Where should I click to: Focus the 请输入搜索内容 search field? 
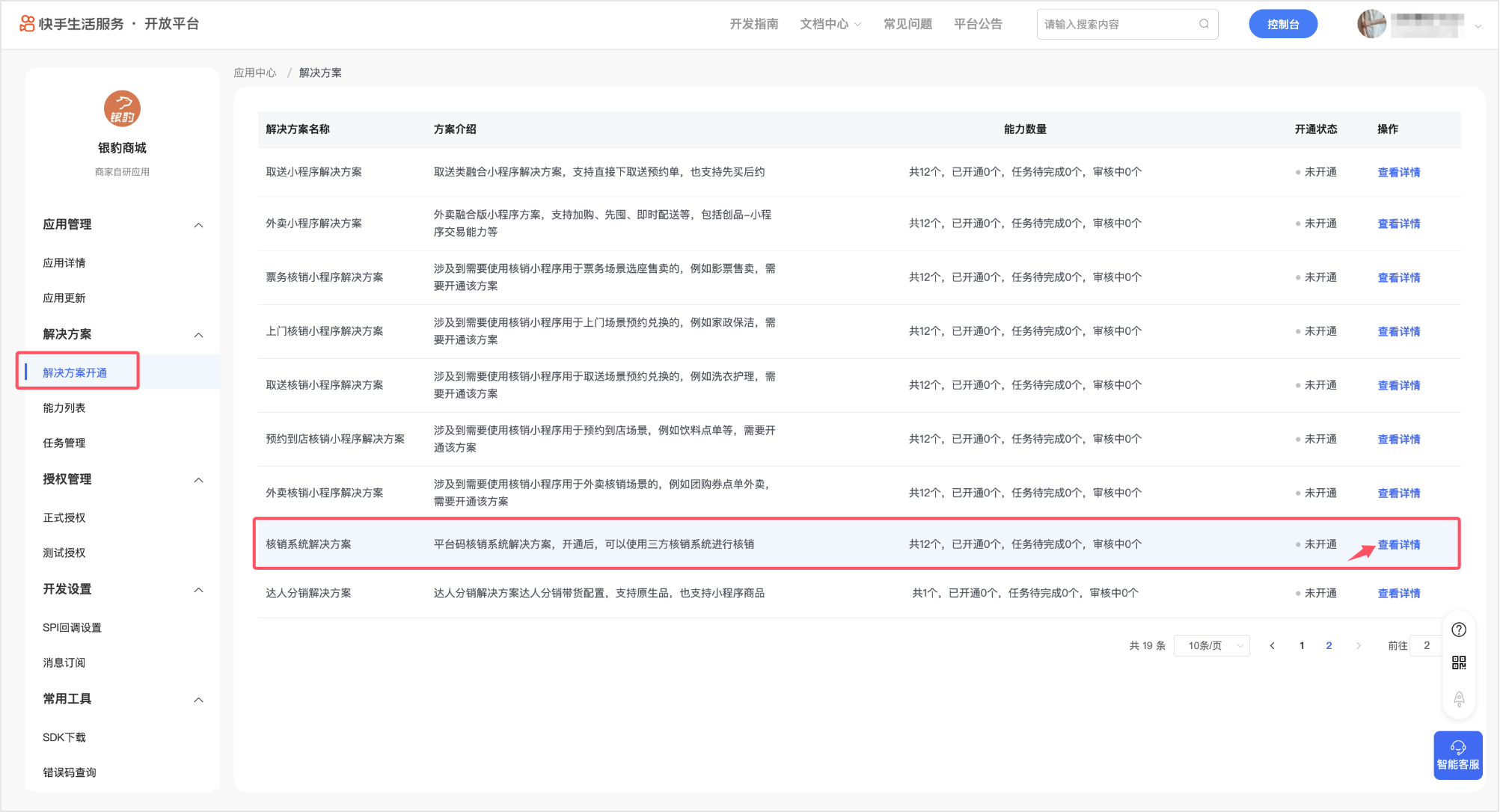point(1118,24)
